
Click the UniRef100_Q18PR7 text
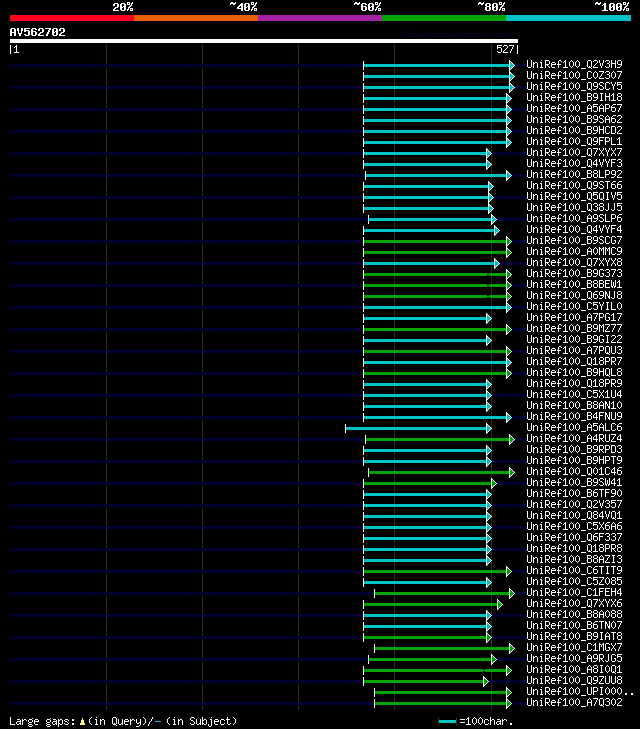pos(574,361)
